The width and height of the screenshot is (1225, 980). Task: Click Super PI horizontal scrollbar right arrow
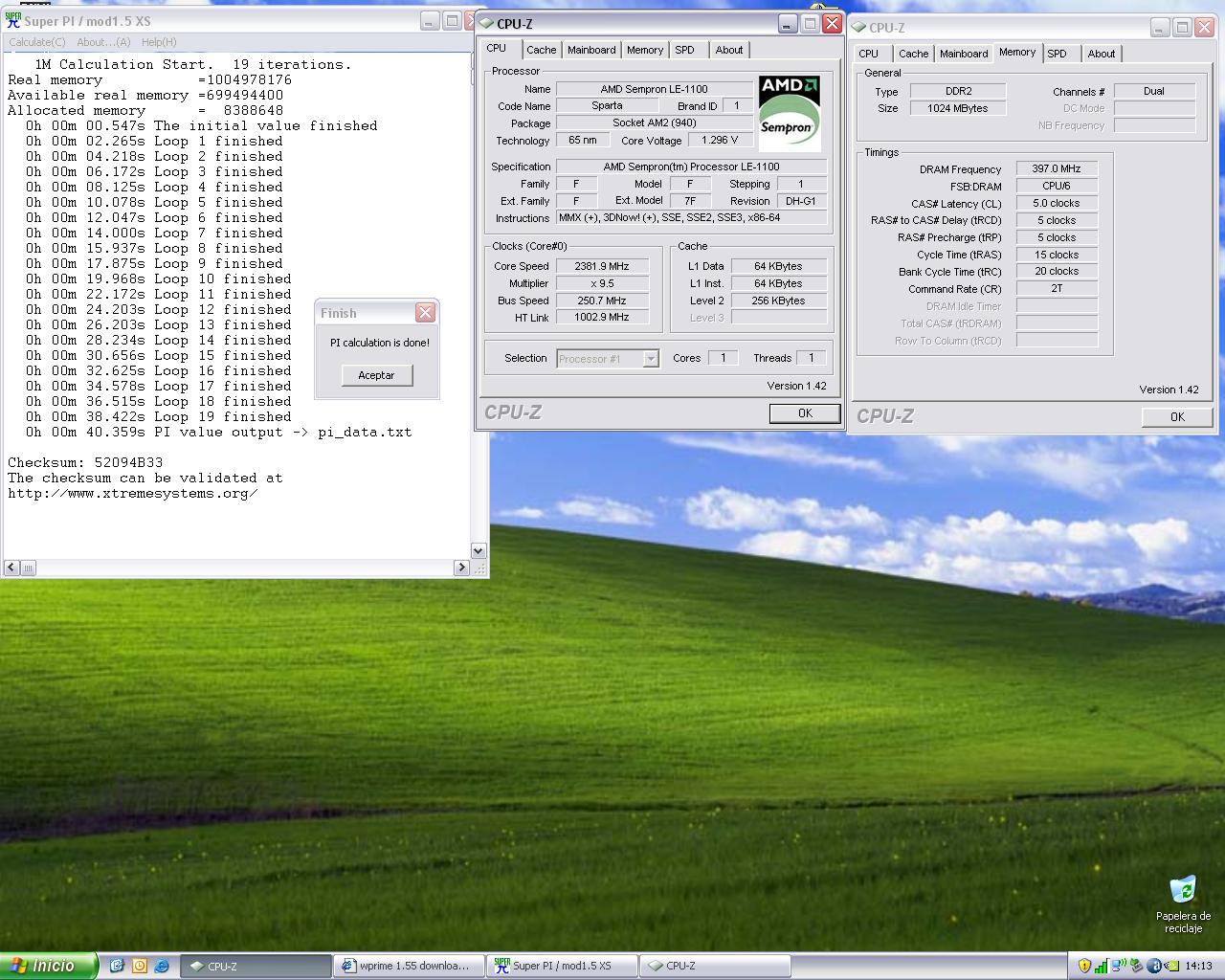tap(460, 568)
